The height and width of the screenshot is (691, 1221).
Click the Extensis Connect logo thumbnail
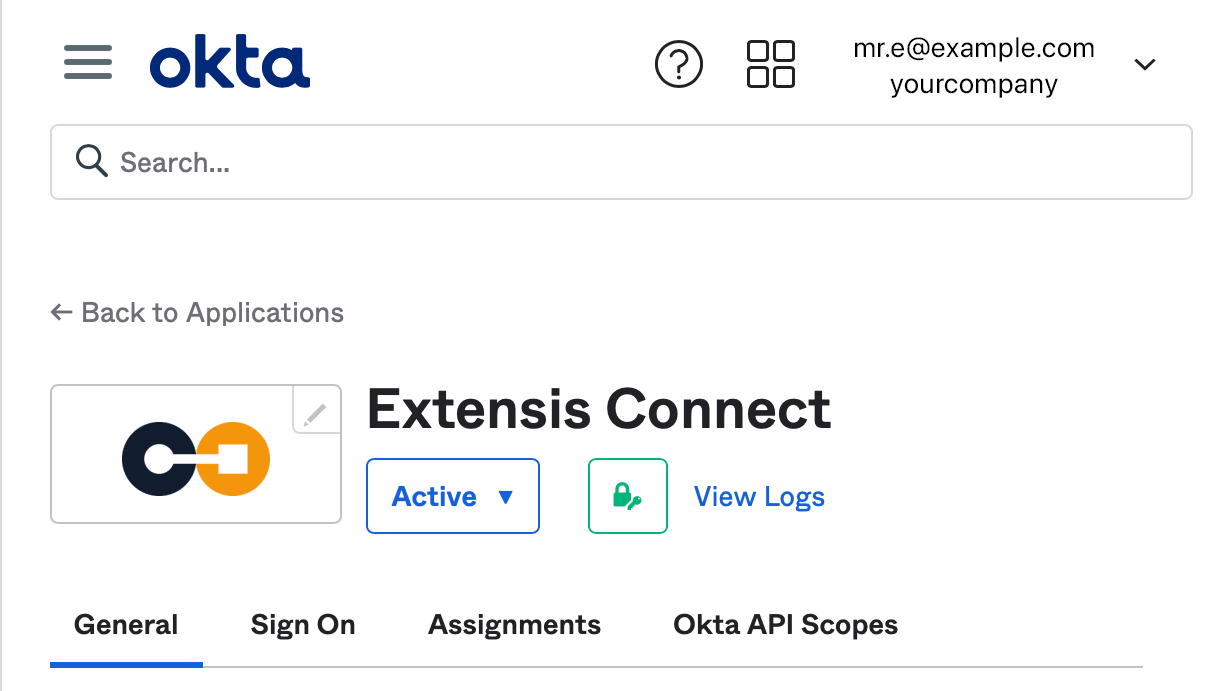(x=196, y=454)
